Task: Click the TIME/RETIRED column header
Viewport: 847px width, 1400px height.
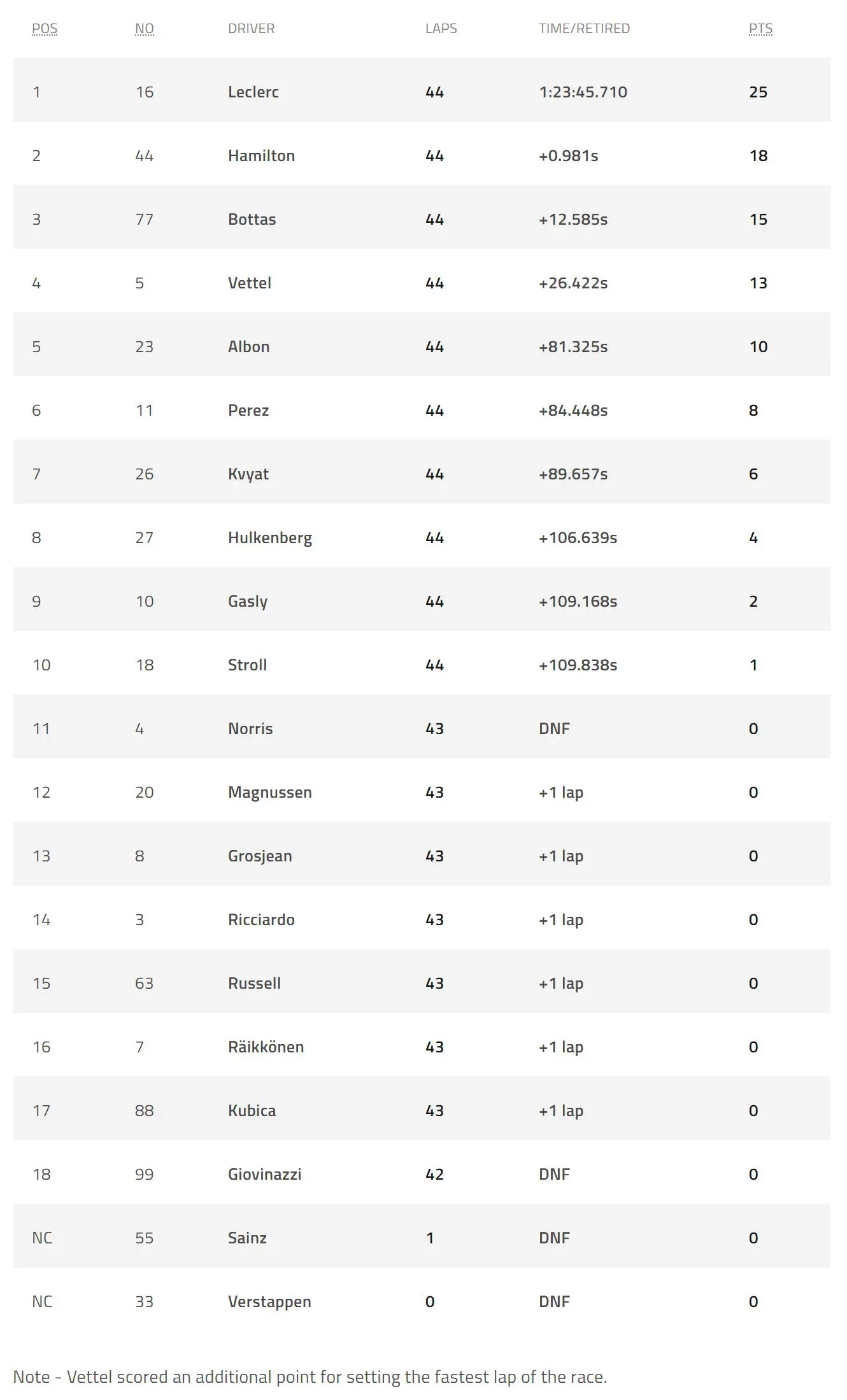Action: click(x=584, y=29)
